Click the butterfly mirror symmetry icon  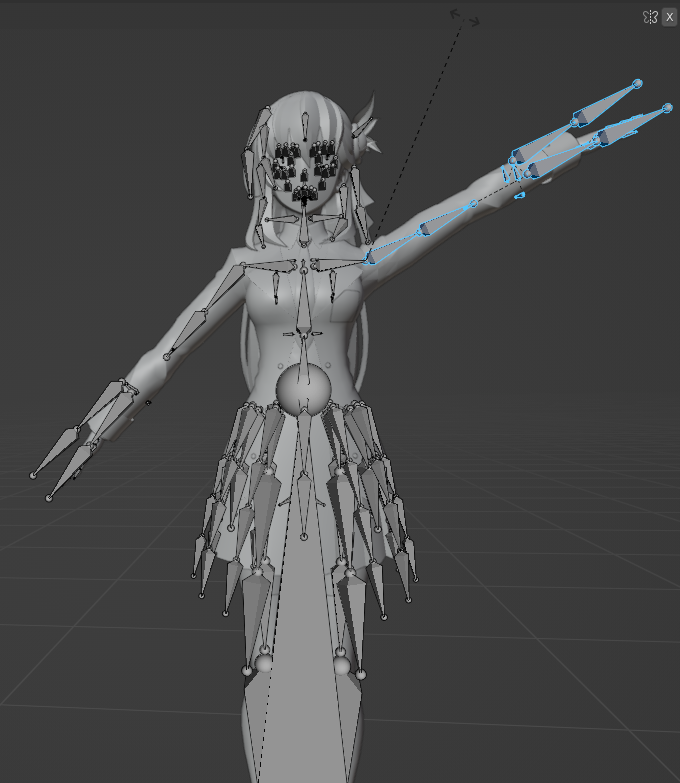click(x=650, y=17)
